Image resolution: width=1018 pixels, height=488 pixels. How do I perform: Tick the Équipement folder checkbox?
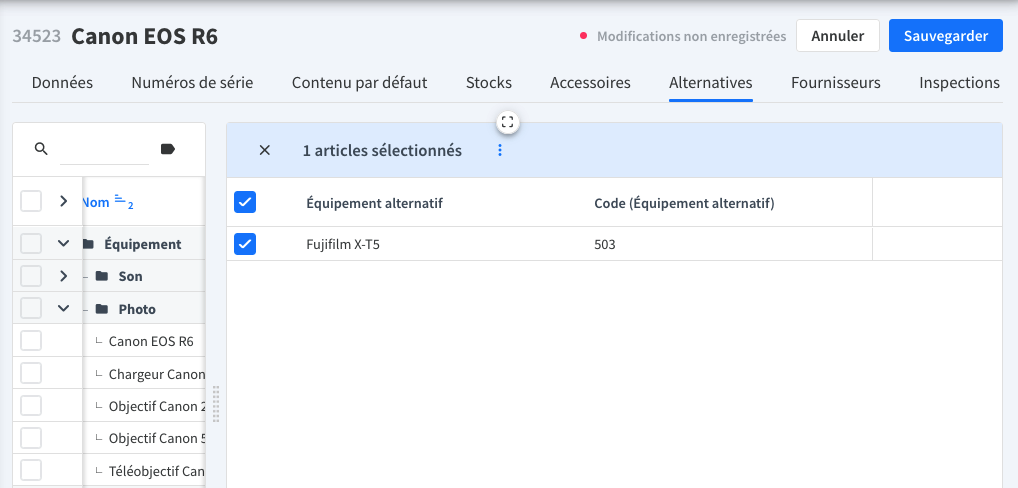(31, 243)
